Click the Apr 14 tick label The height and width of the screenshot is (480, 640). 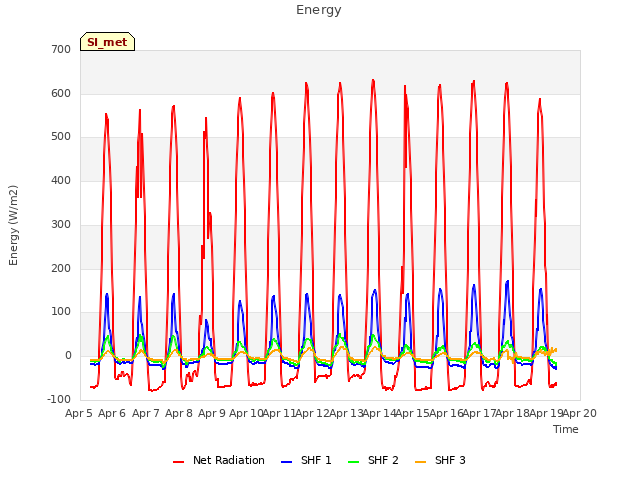(379, 413)
